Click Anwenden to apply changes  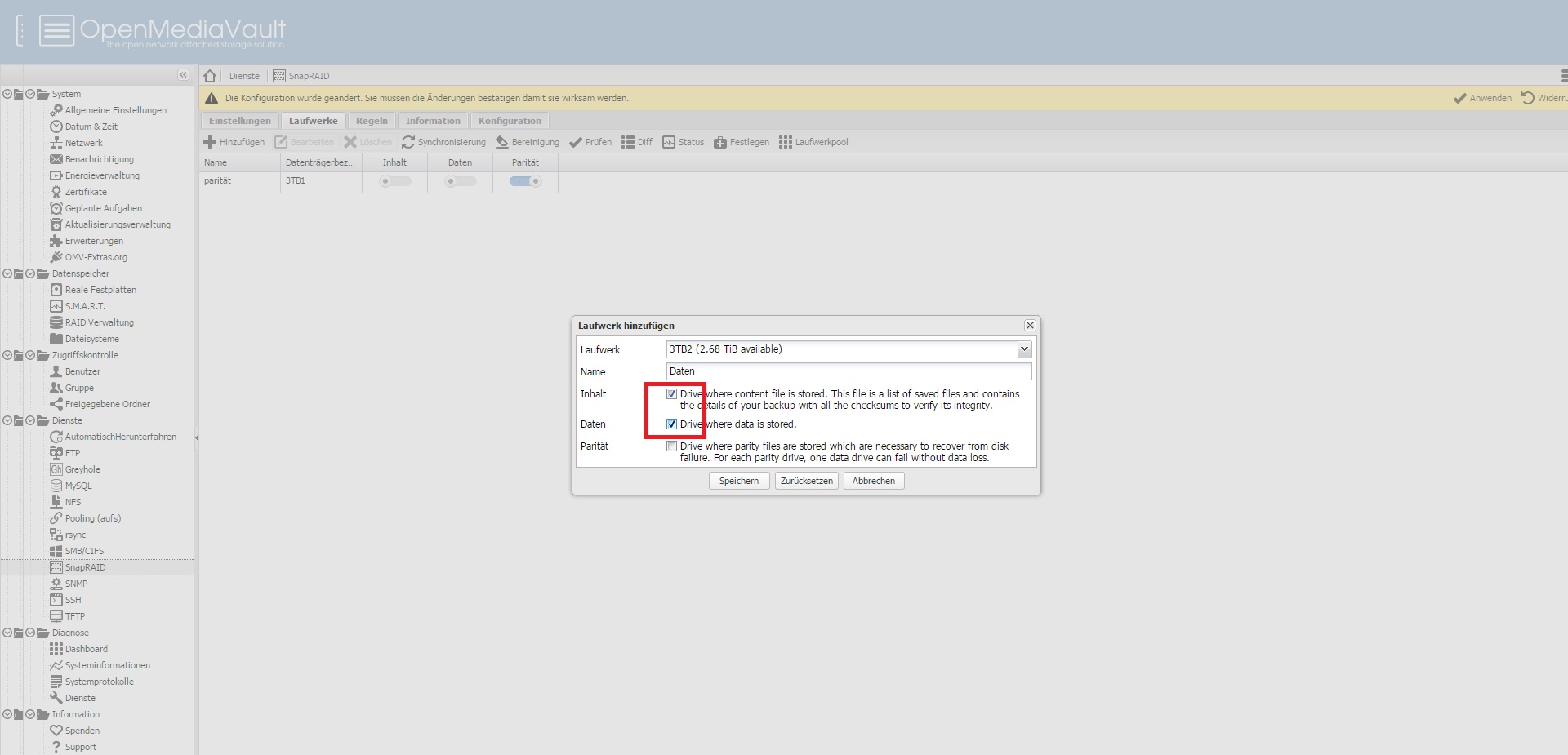(1482, 98)
